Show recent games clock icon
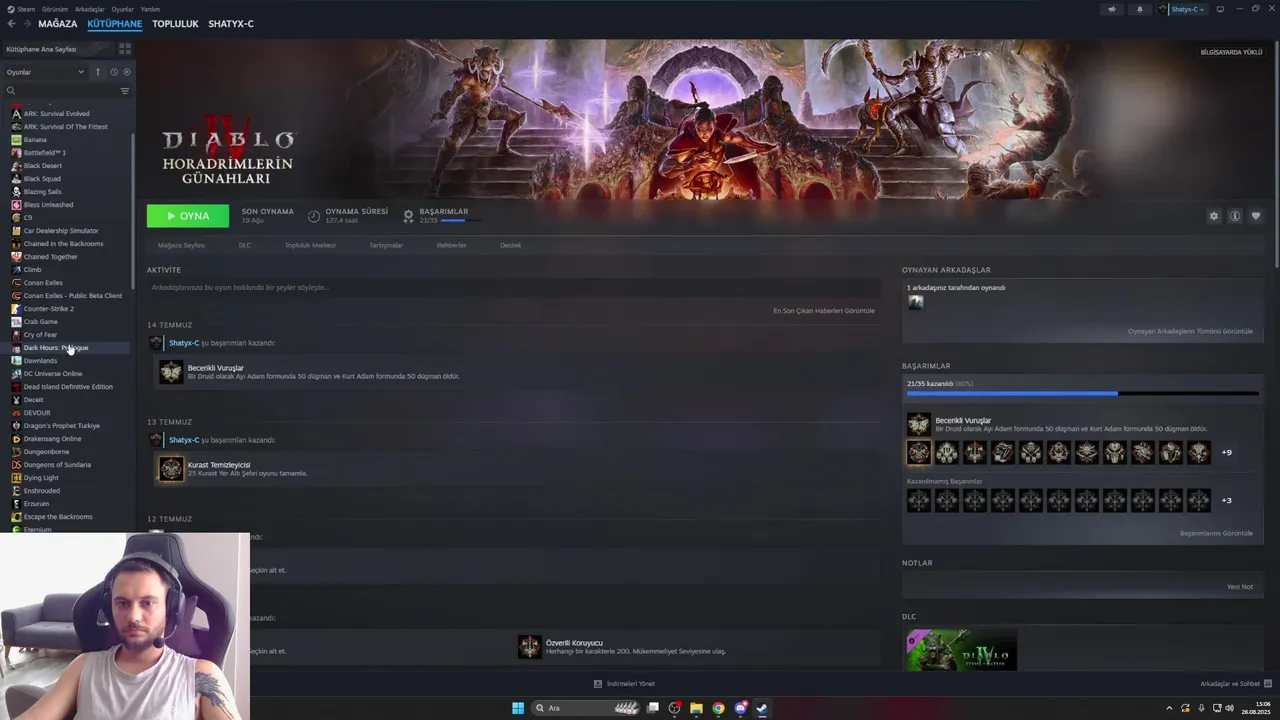 tap(114, 72)
